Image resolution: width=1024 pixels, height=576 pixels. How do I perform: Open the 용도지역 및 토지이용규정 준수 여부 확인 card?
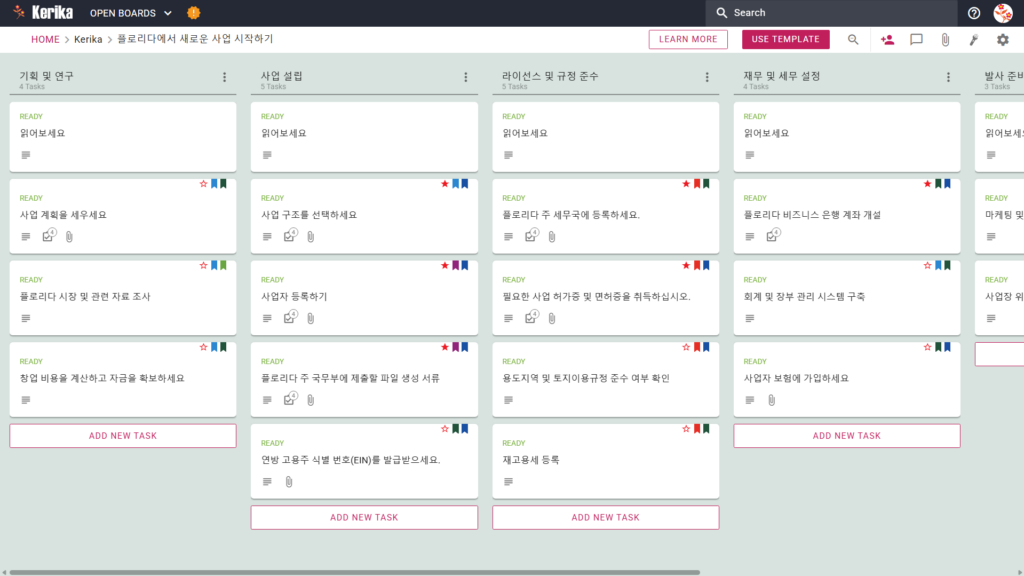click(x=605, y=379)
